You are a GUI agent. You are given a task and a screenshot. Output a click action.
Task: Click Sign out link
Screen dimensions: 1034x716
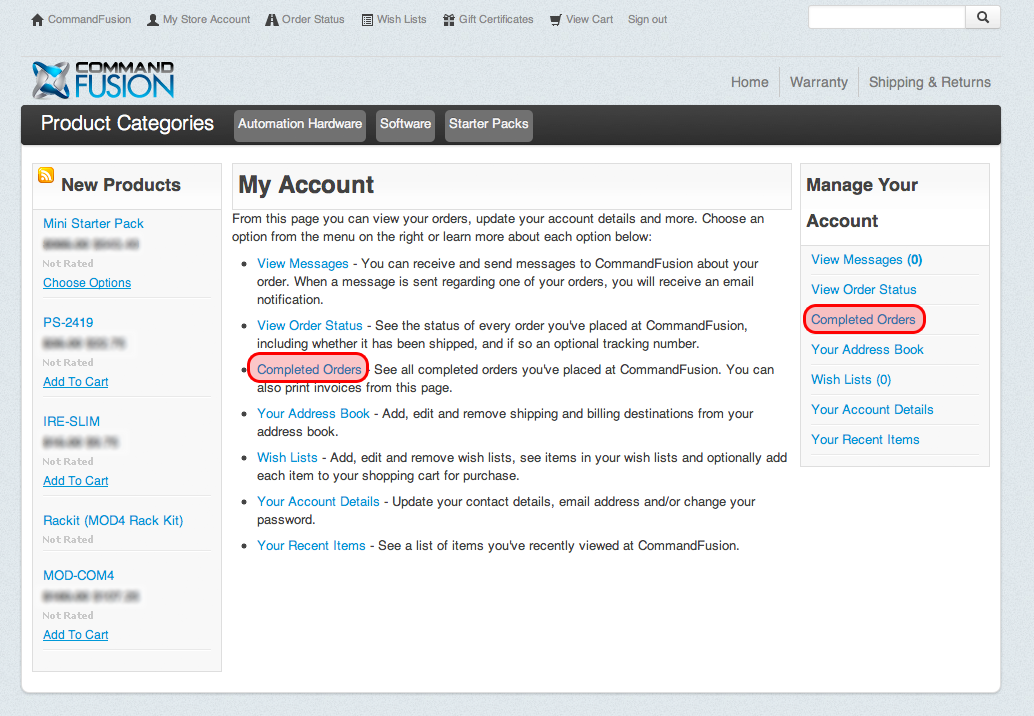point(647,20)
